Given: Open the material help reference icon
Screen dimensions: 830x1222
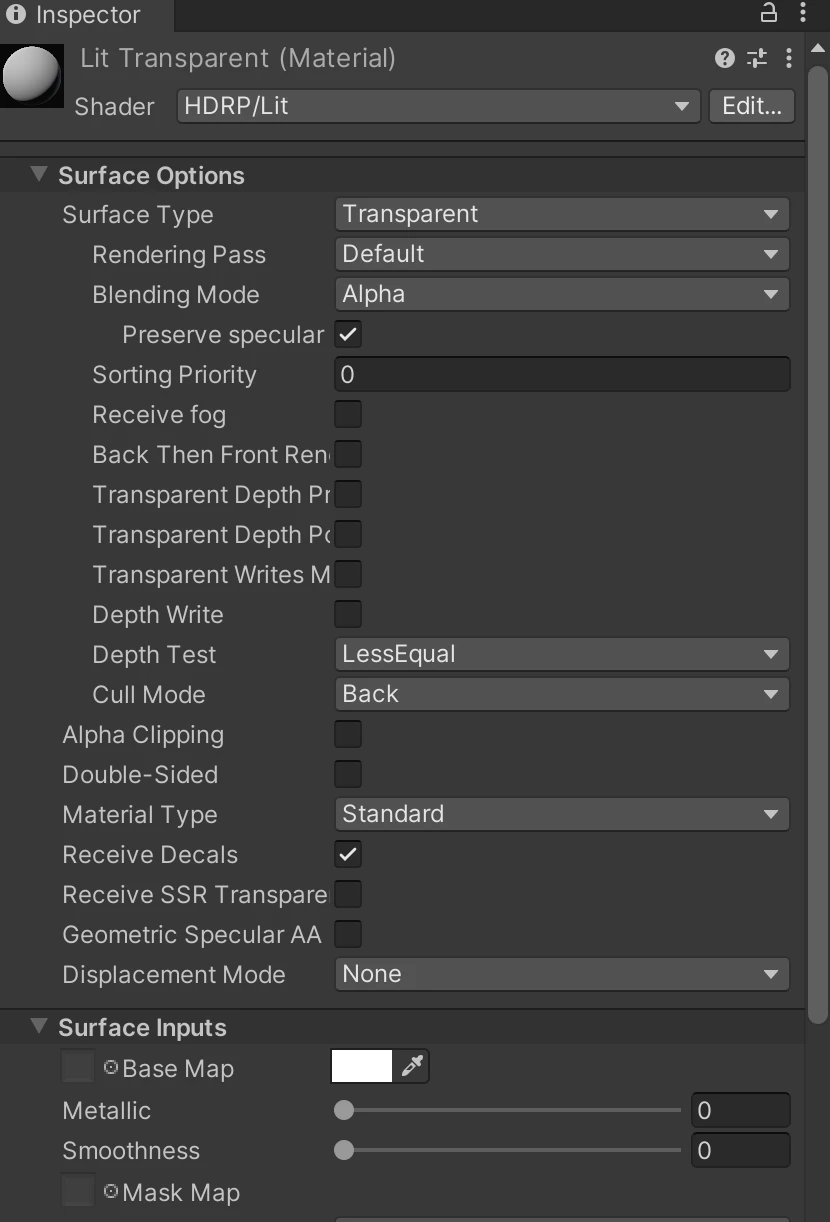Looking at the screenshot, I should click(x=725, y=58).
